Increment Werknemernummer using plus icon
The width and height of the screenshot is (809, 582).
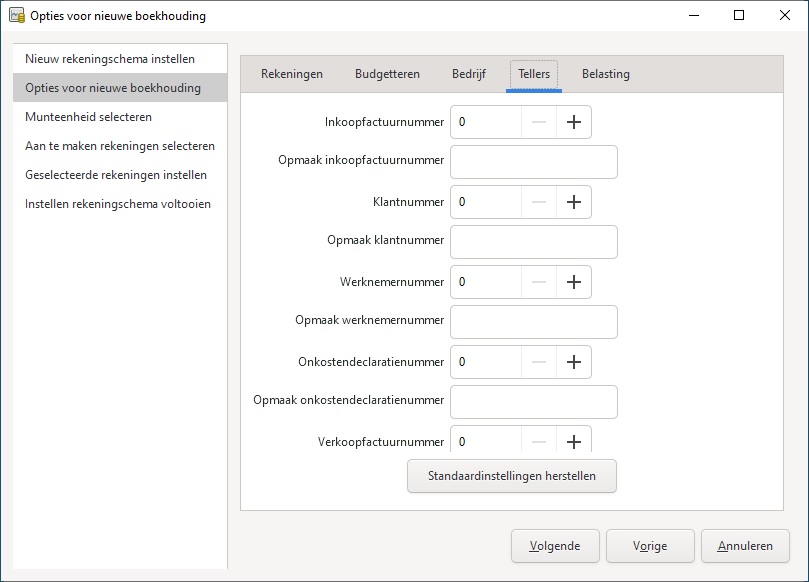[573, 282]
